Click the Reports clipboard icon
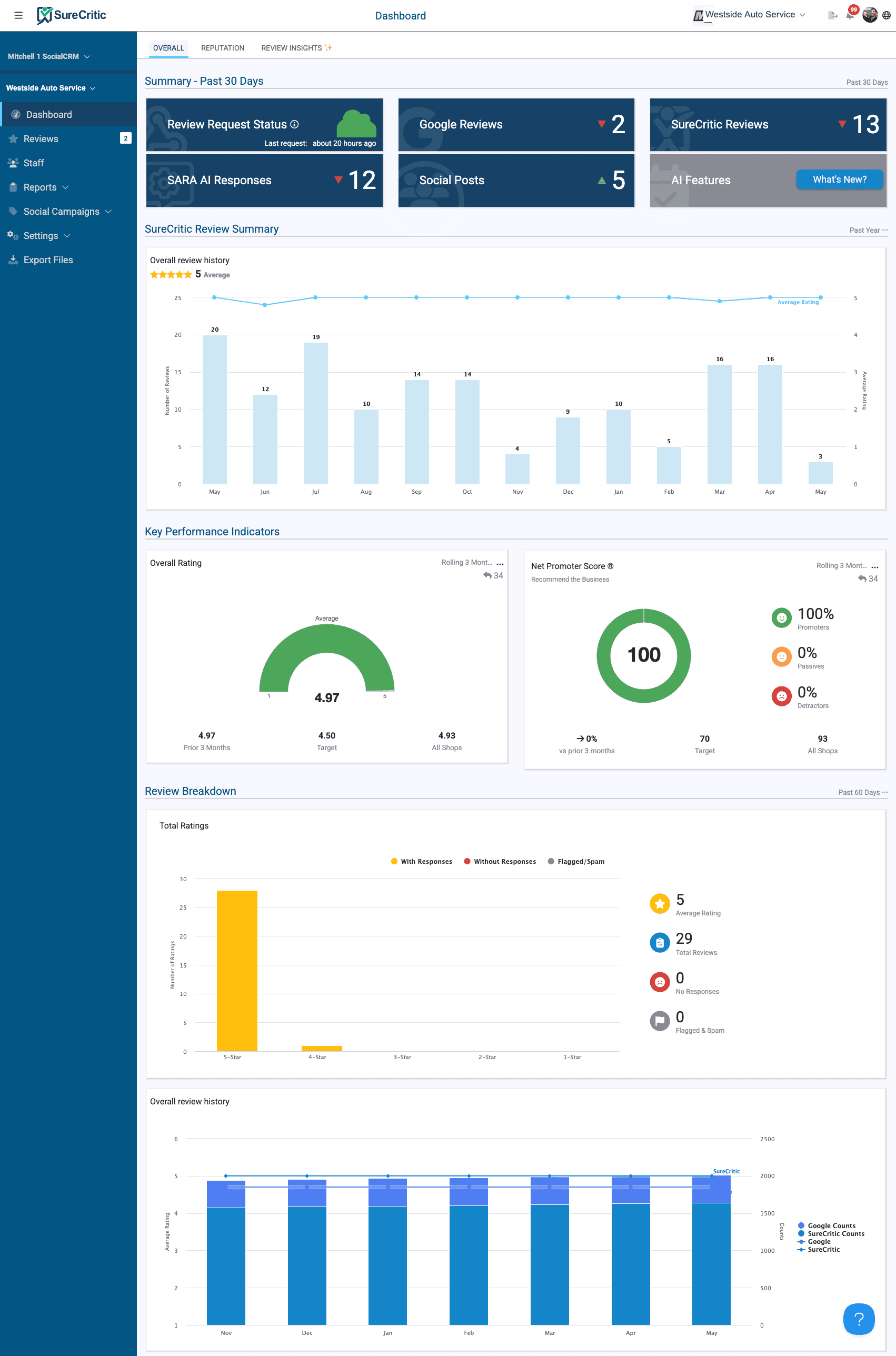The image size is (896, 1356). point(13,187)
